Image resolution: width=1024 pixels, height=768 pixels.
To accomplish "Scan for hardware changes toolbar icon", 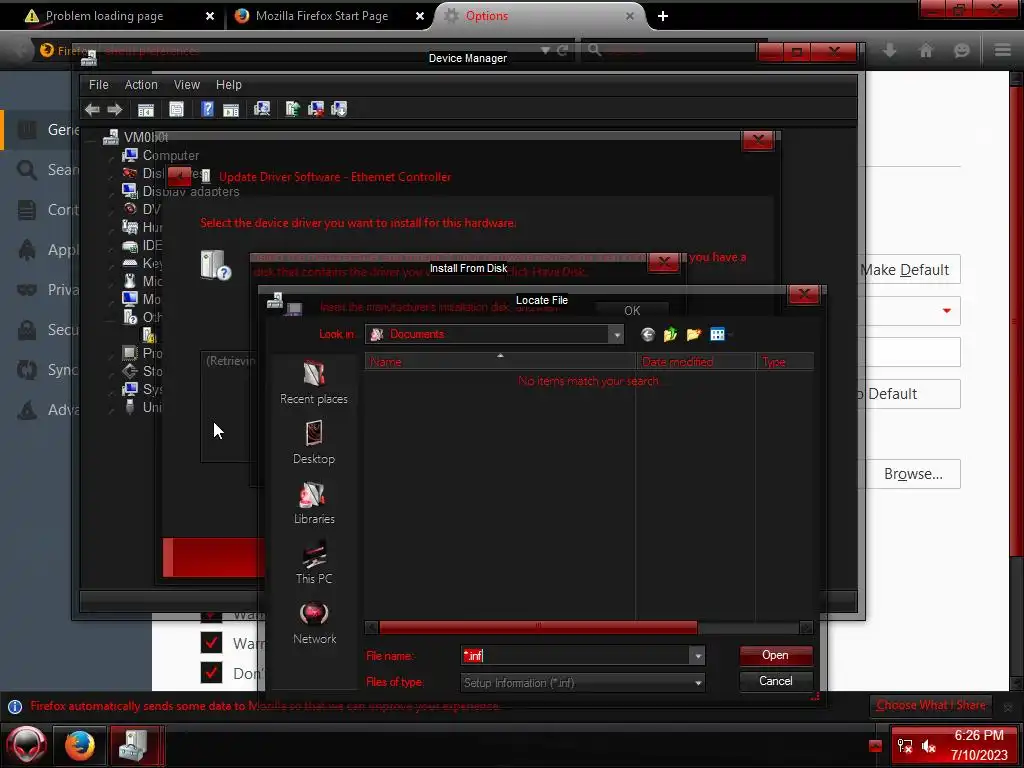I will coord(262,109).
